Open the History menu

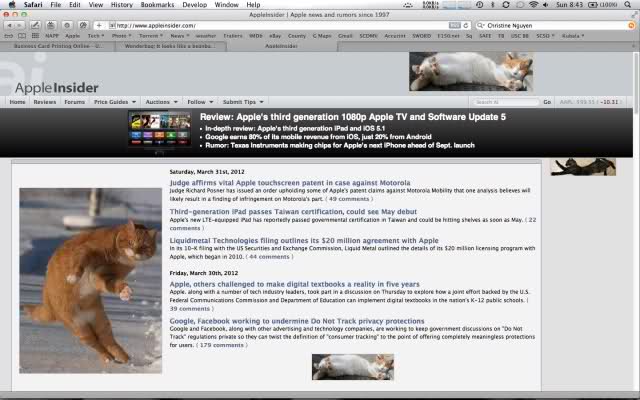click(122, 5)
